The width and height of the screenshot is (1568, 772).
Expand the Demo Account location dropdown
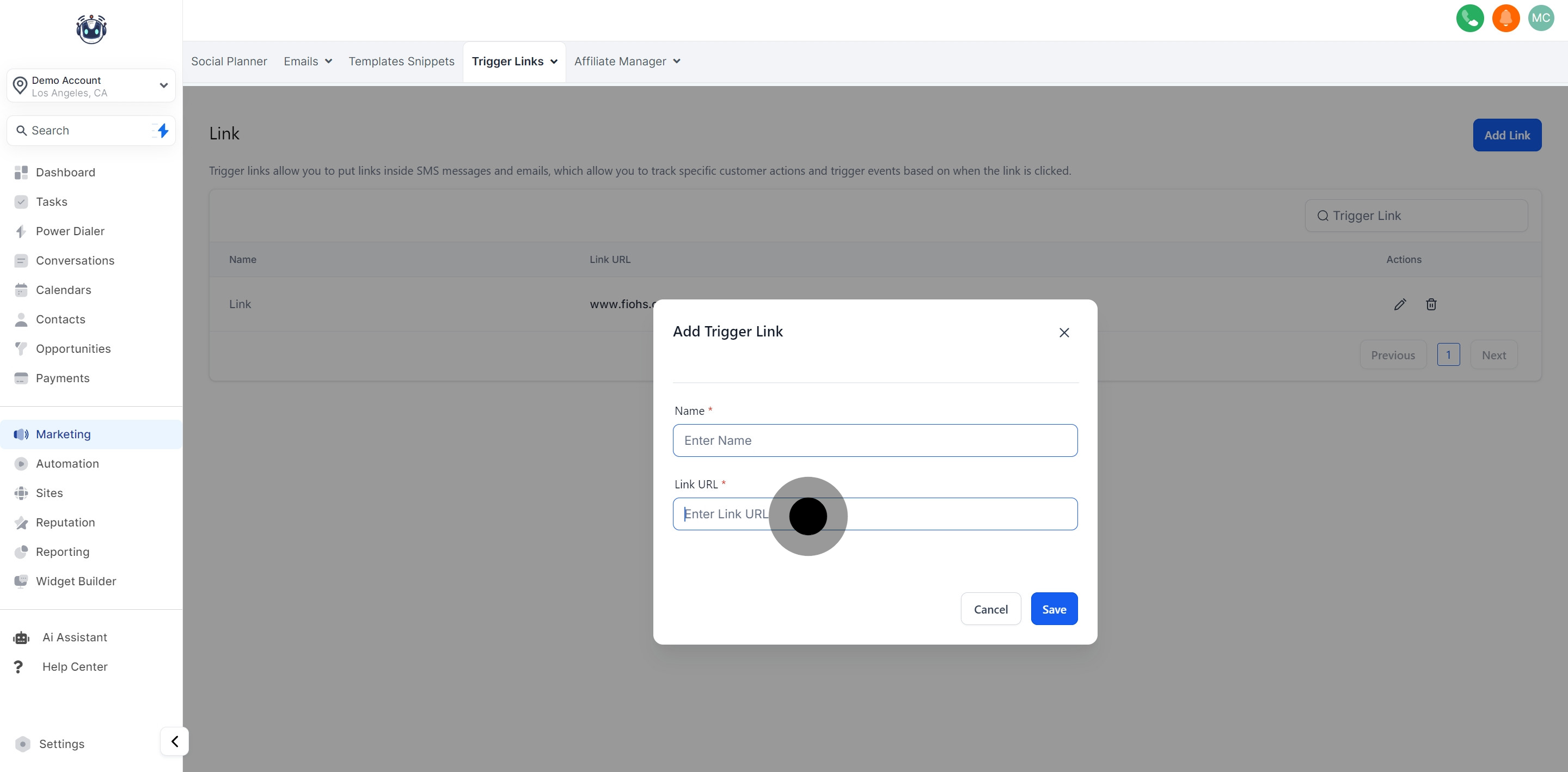91,86
